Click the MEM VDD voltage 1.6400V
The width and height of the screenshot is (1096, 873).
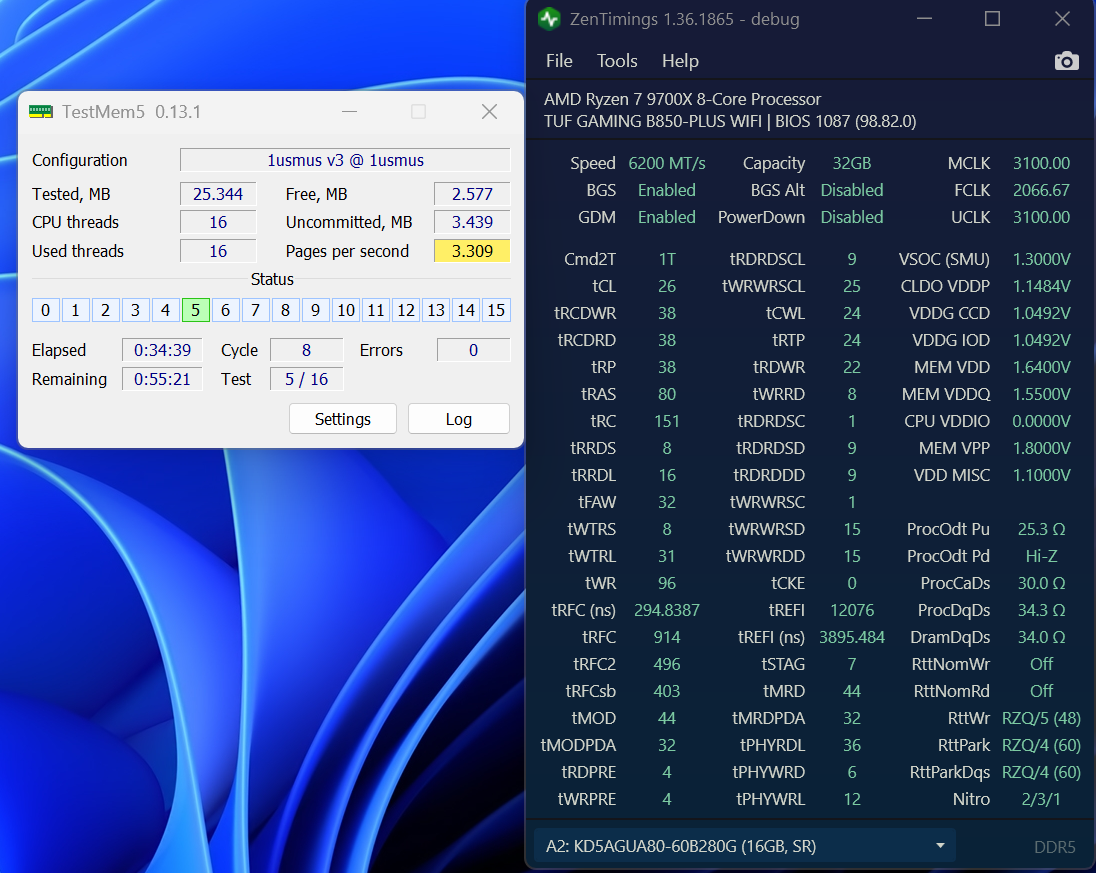tap(1041, 367)
